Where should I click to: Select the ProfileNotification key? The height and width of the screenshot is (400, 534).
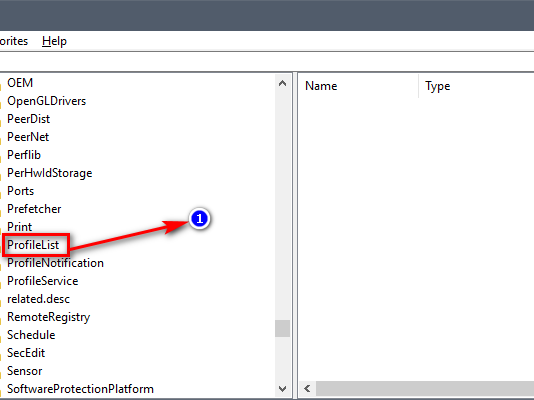[x=56, y=263]
